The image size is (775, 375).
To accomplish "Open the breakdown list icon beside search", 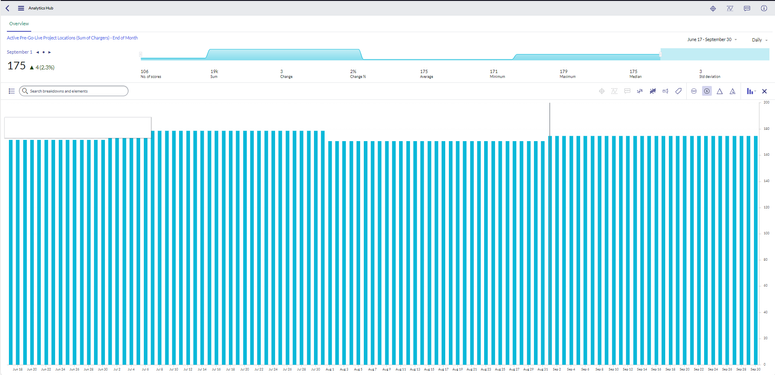I will 12,91.
